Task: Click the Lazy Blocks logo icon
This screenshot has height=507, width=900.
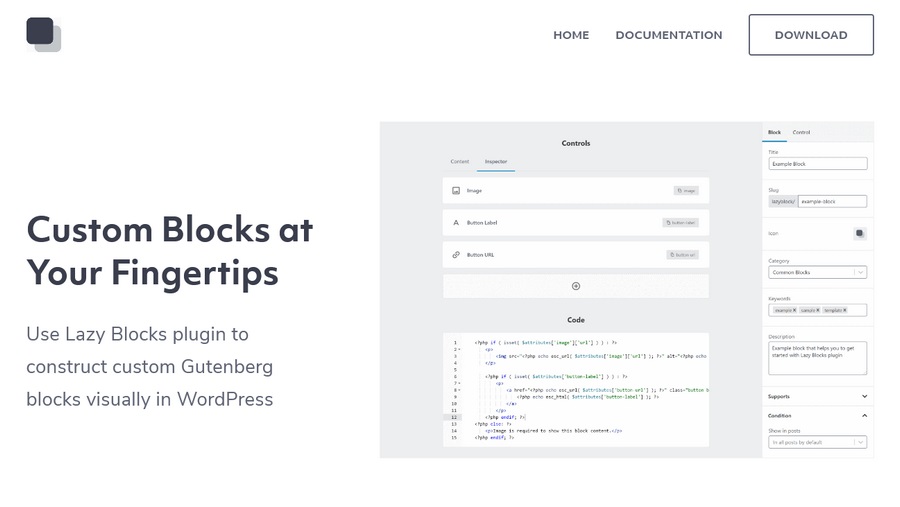Action: point(44,34)
